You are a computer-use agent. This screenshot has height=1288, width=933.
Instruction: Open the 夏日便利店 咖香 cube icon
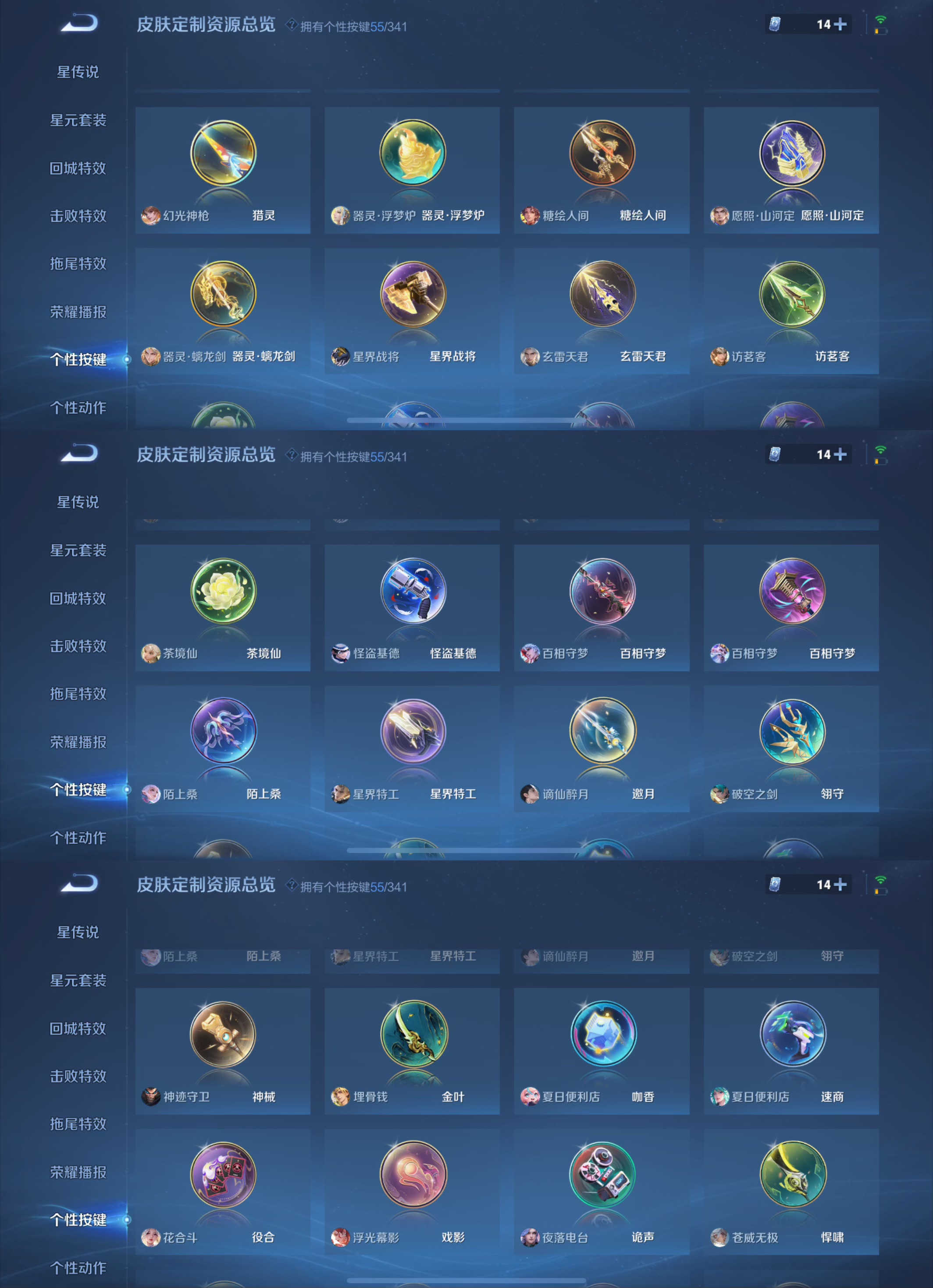click(602, 1034)
